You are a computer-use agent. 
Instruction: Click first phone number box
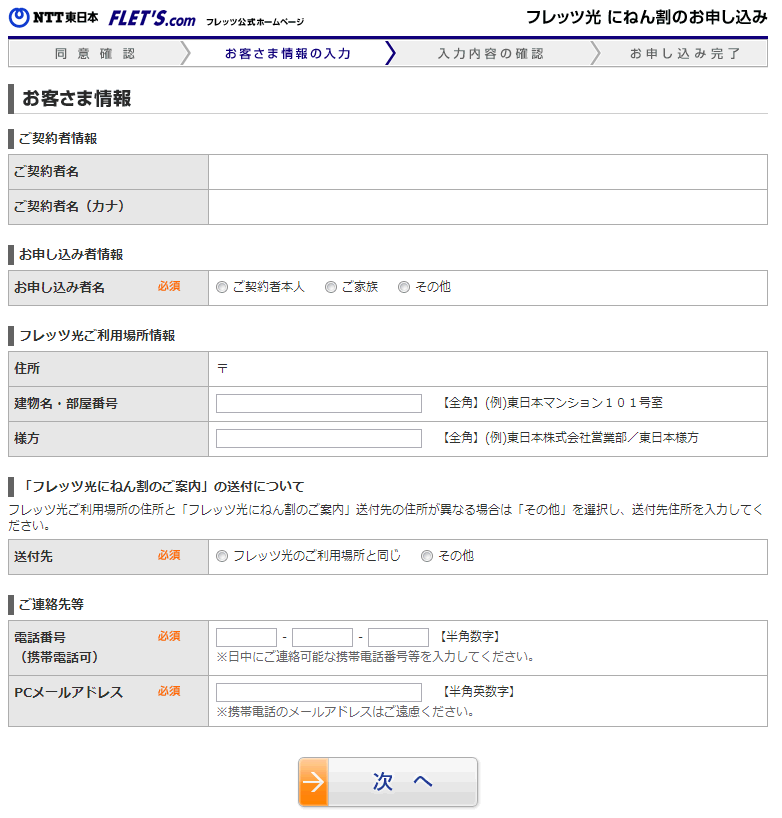click(246, 637)
